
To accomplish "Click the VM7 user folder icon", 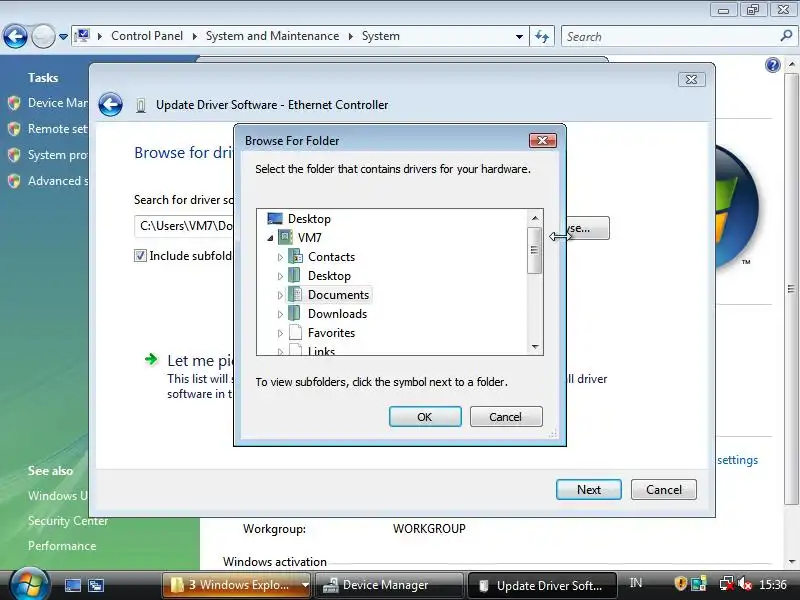I will pyautogui.click(x=285, y=237).
